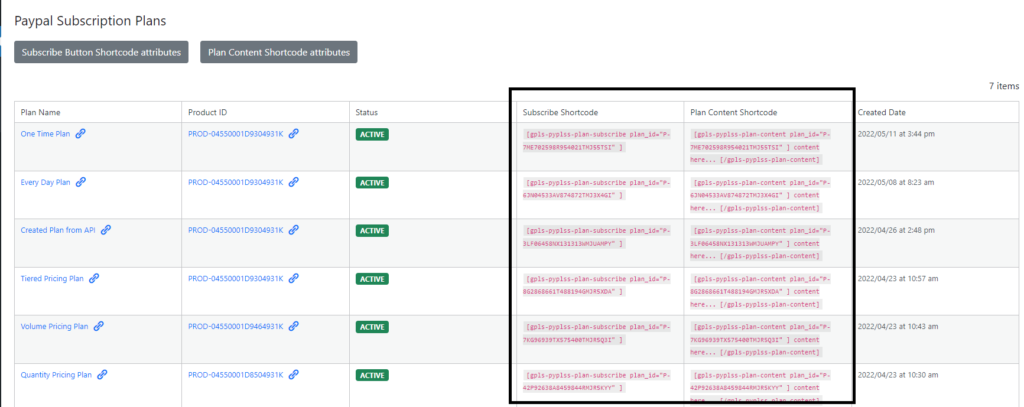Image resolution: width=1024 pixels, height=407 pixels.
Task: Select the subscribe shortcode for Volume Pricing Plan
Action: tap(597, 333)
